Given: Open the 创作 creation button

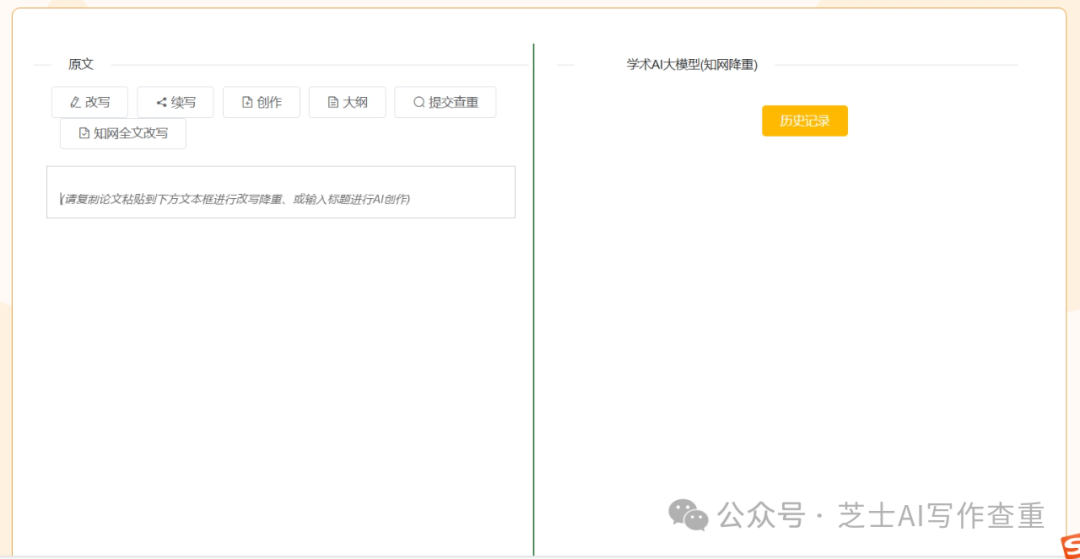Looking at the screenshot, I should pos(261,103).
